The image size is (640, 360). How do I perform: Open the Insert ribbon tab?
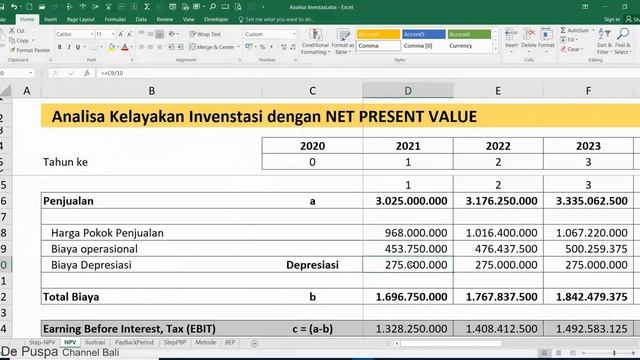[x=51, y=19]
